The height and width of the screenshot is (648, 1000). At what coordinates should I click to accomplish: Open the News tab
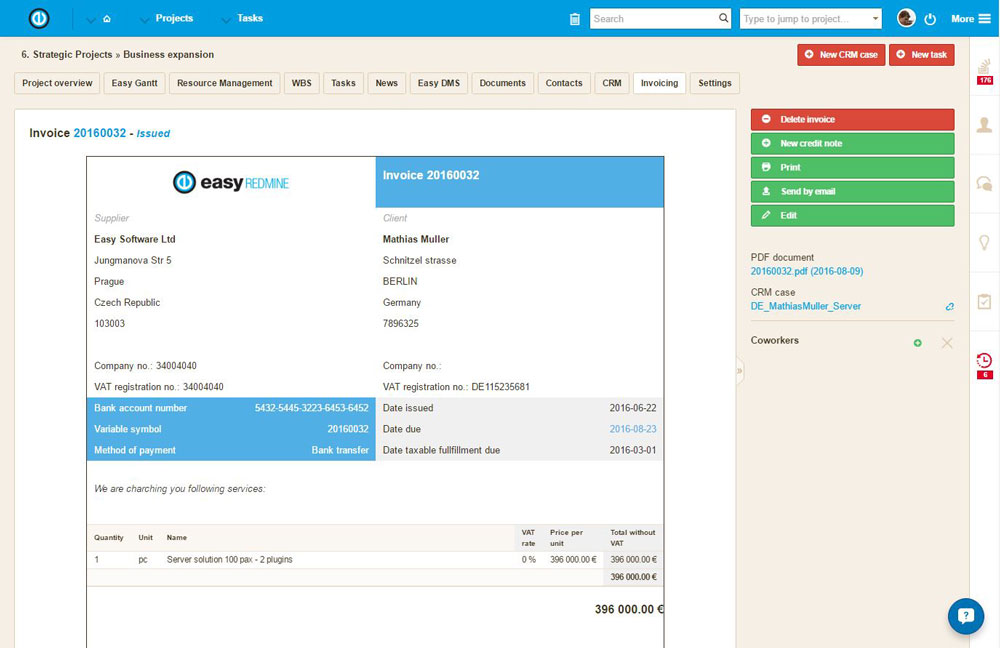386,83
